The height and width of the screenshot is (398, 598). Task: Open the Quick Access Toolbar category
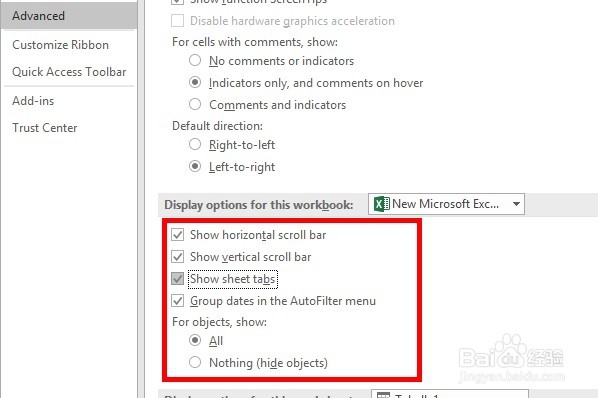click(x=69, y=72)
